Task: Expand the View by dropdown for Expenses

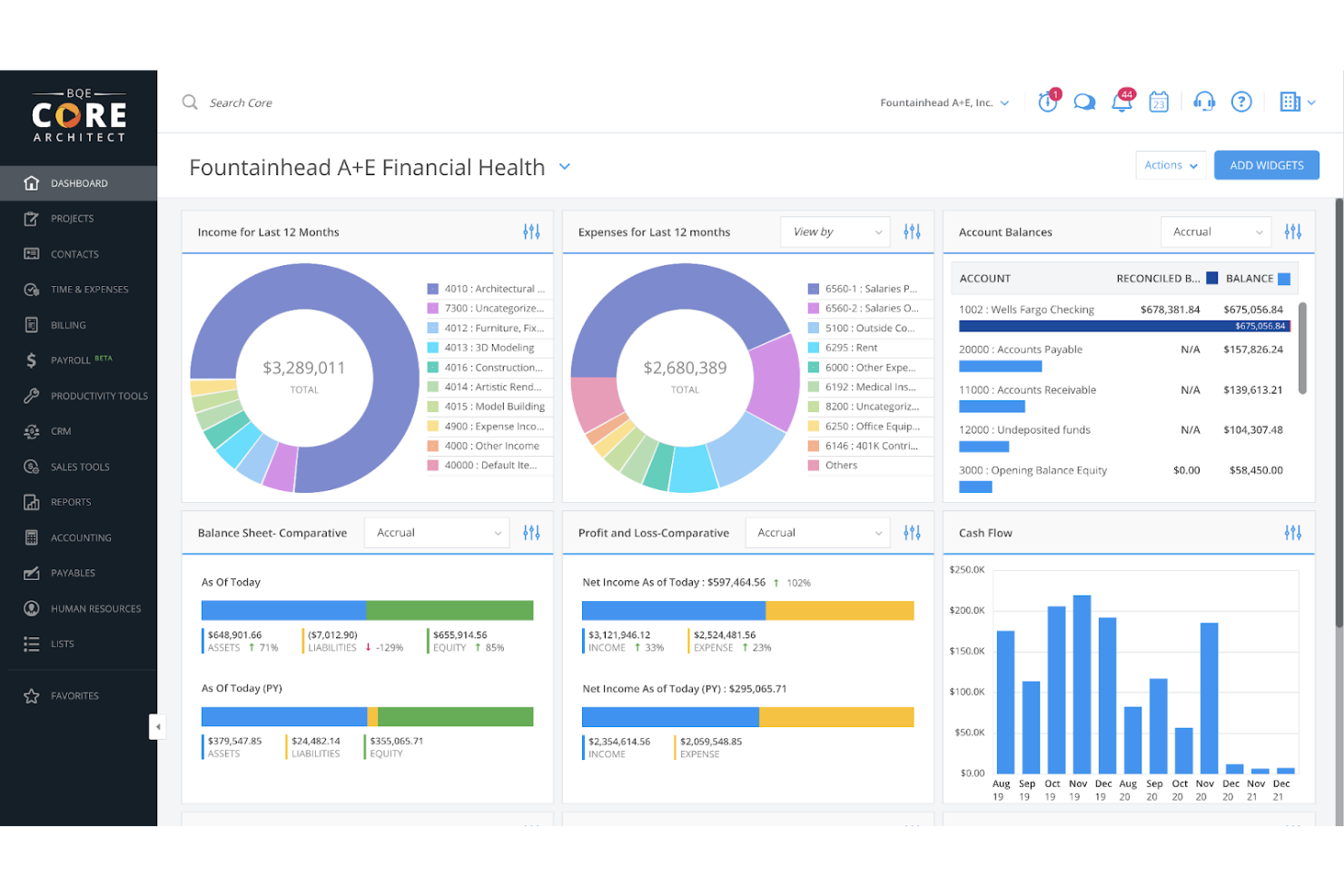Action: tap(834, 231)
